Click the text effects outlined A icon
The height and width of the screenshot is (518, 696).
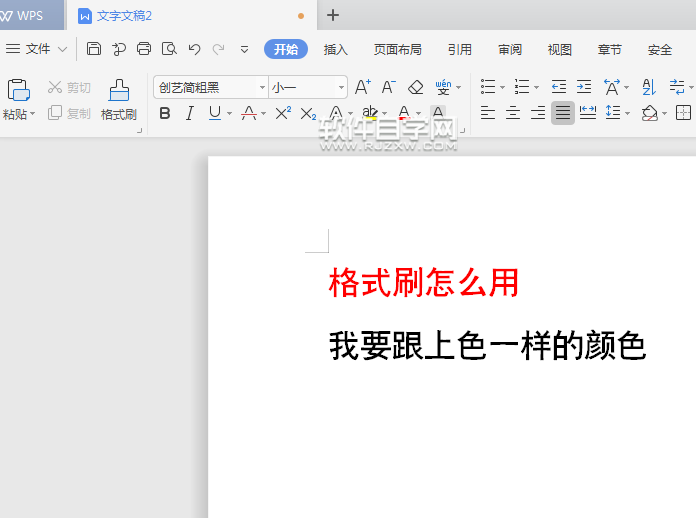click(336, 113)
